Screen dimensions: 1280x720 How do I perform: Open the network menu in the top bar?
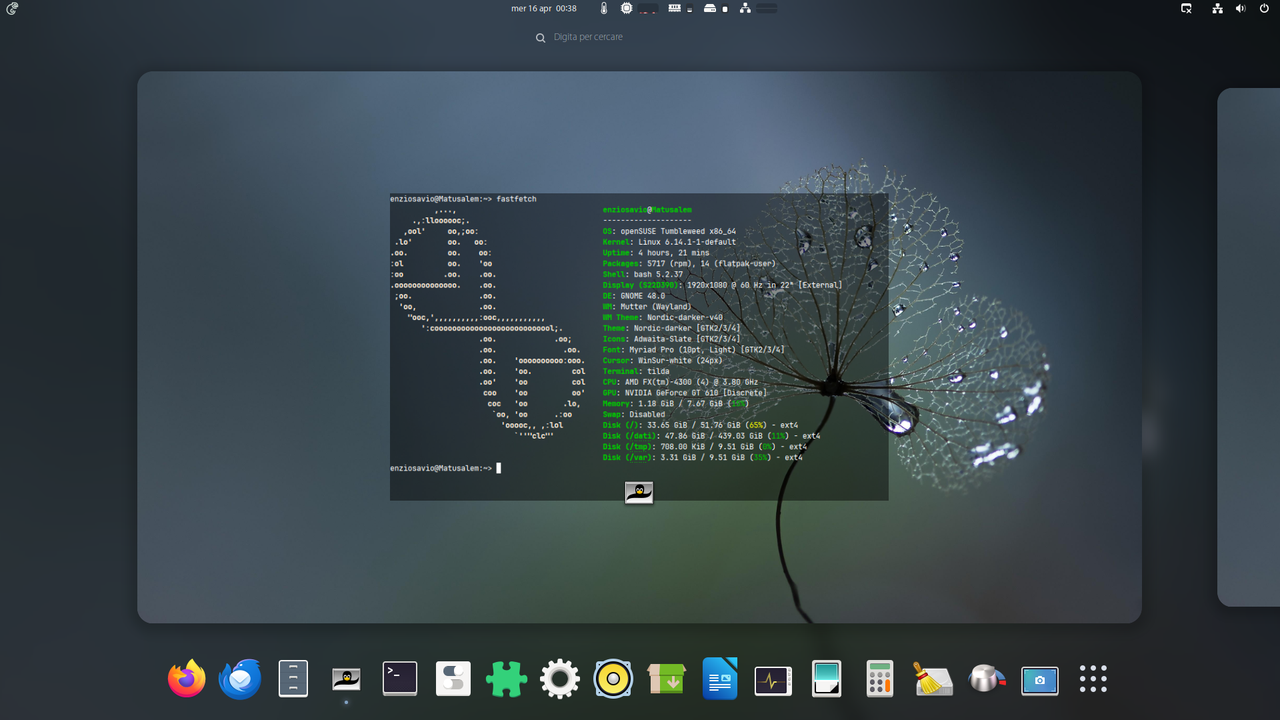[1216, 8]
